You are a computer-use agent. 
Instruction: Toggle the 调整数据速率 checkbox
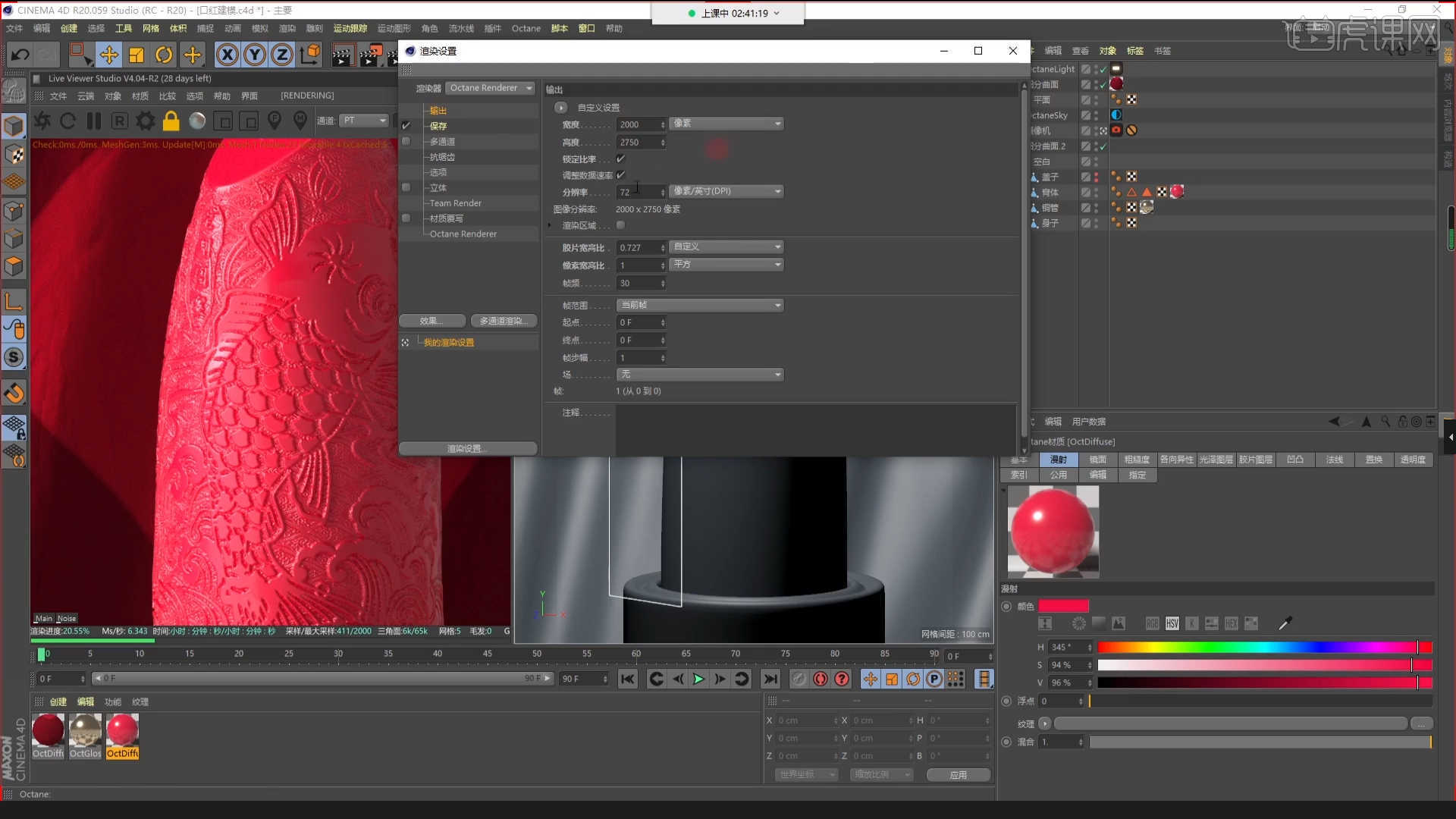(x=620, y=174)
